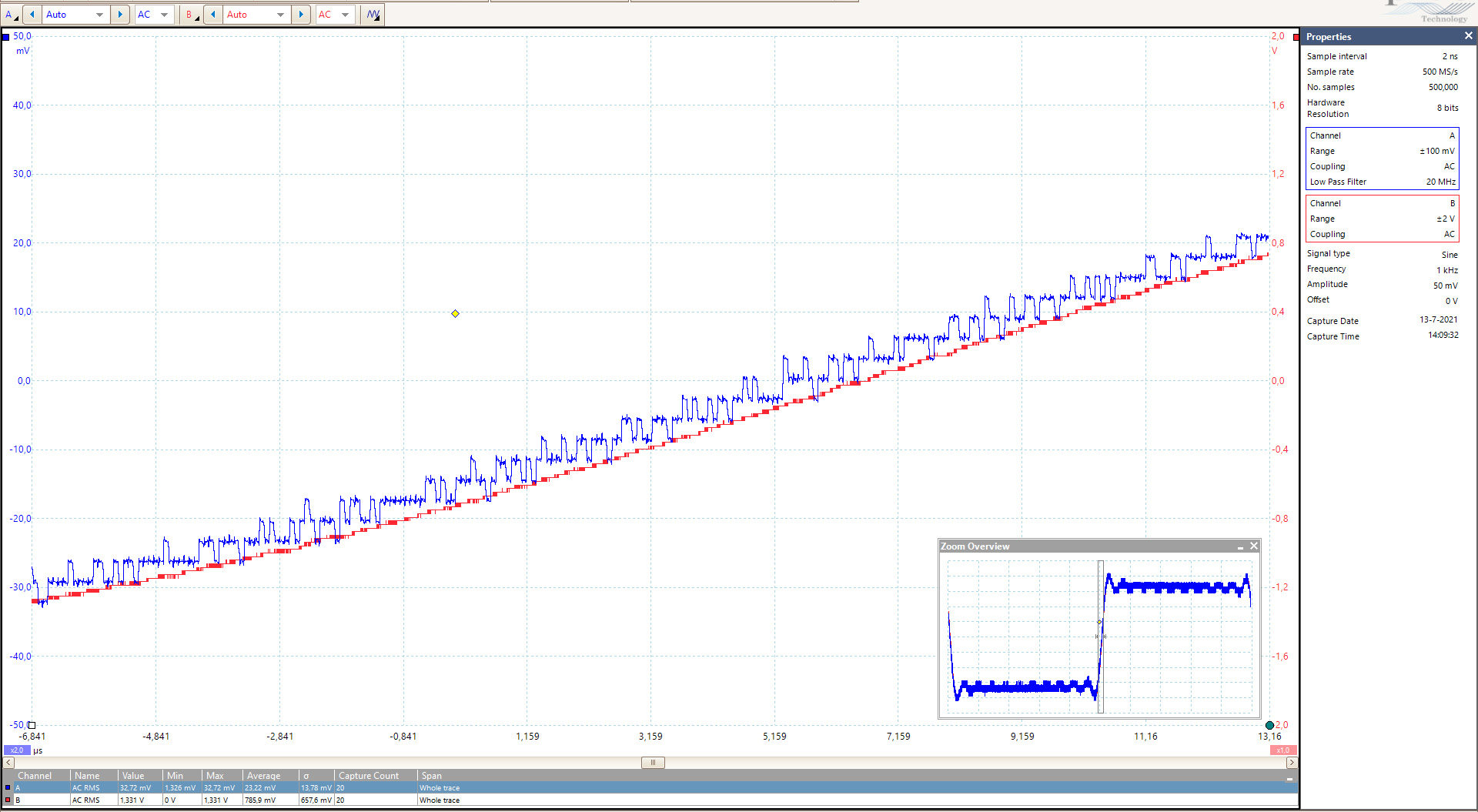Click the No. samples 500,000 value
The image size is (1478, 812).
point(1443,87)
